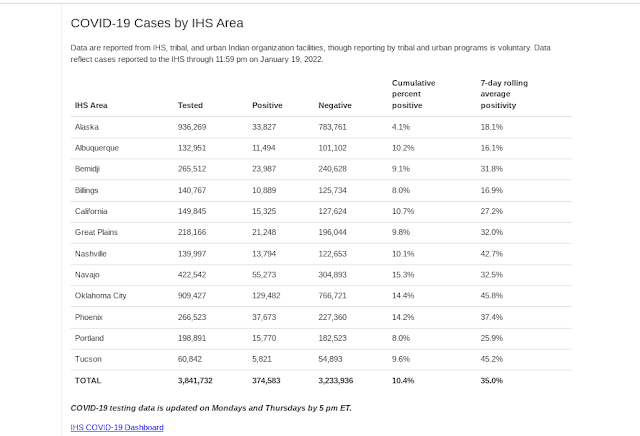Click Phoenix negative count 227,360
640x436 pixels.
click(332, 317)
